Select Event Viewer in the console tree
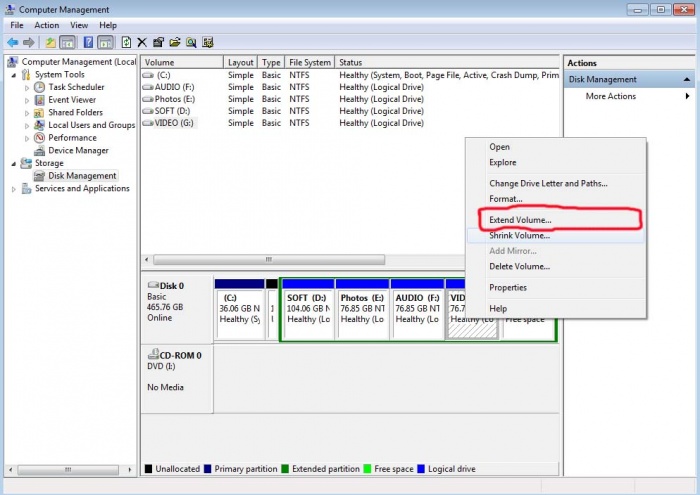 (x=72, y=100)
